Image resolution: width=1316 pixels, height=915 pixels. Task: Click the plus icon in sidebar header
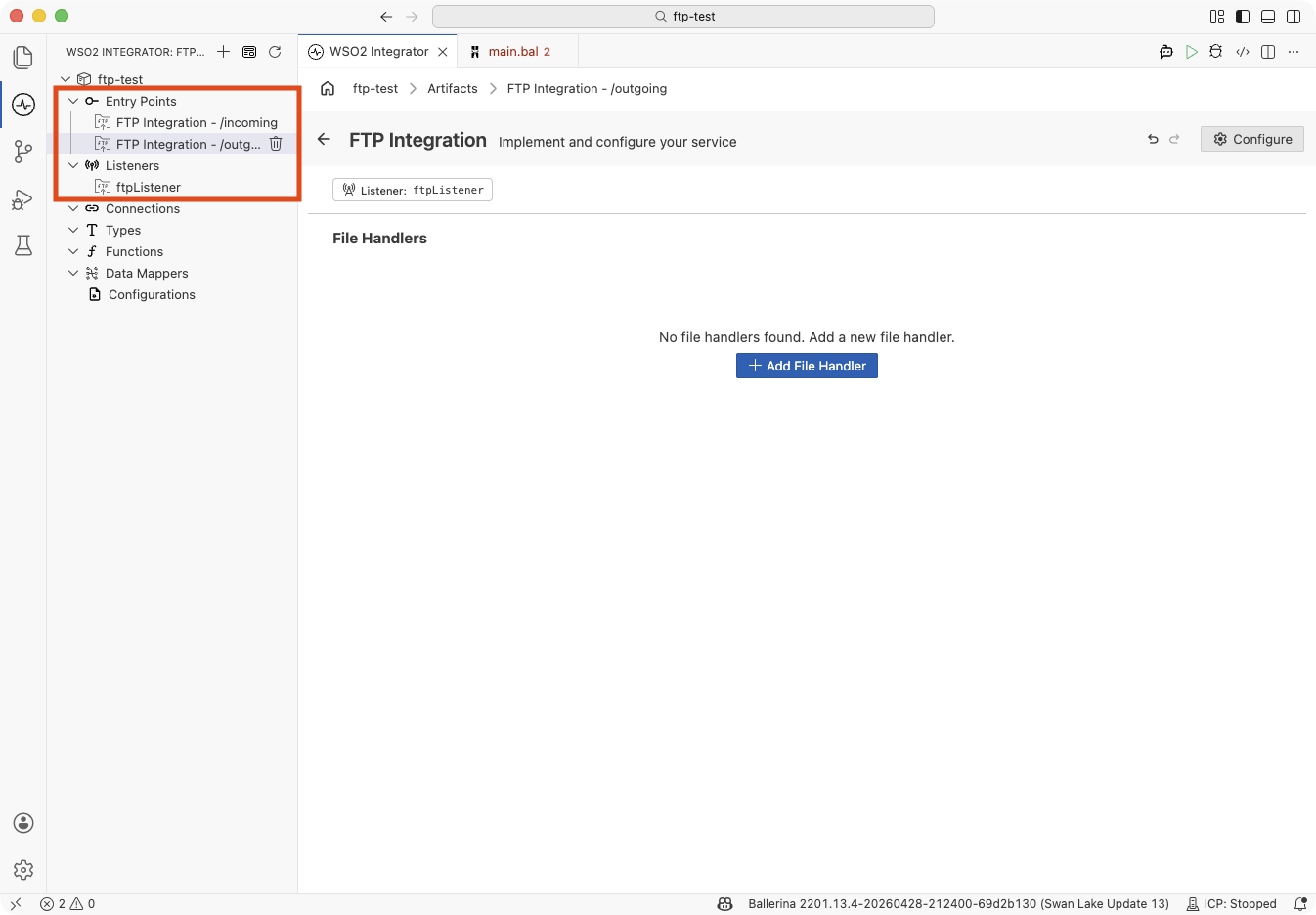click(223, 51)
